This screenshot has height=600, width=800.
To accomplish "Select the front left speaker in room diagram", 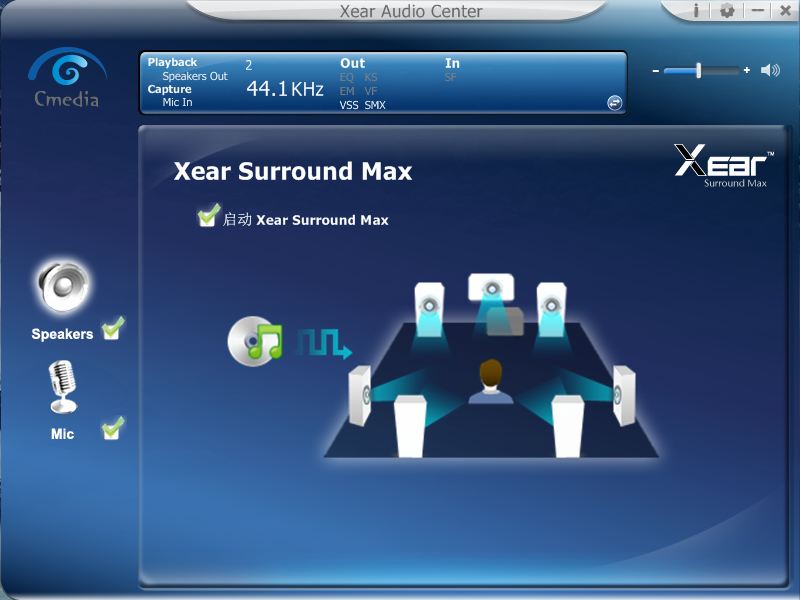I will 429,309.
